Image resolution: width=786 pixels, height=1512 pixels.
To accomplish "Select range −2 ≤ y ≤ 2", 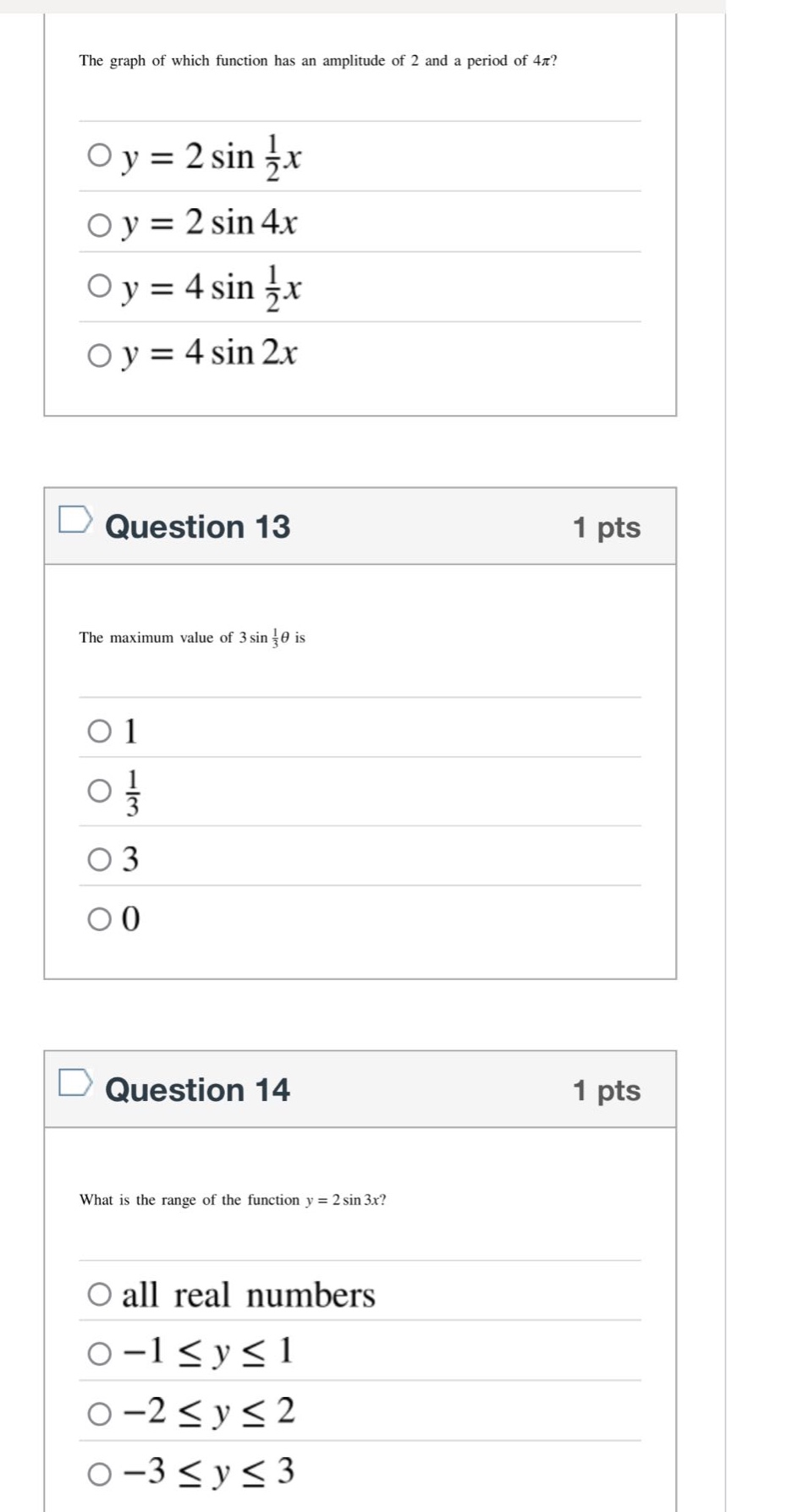I will pos(99,1414).
